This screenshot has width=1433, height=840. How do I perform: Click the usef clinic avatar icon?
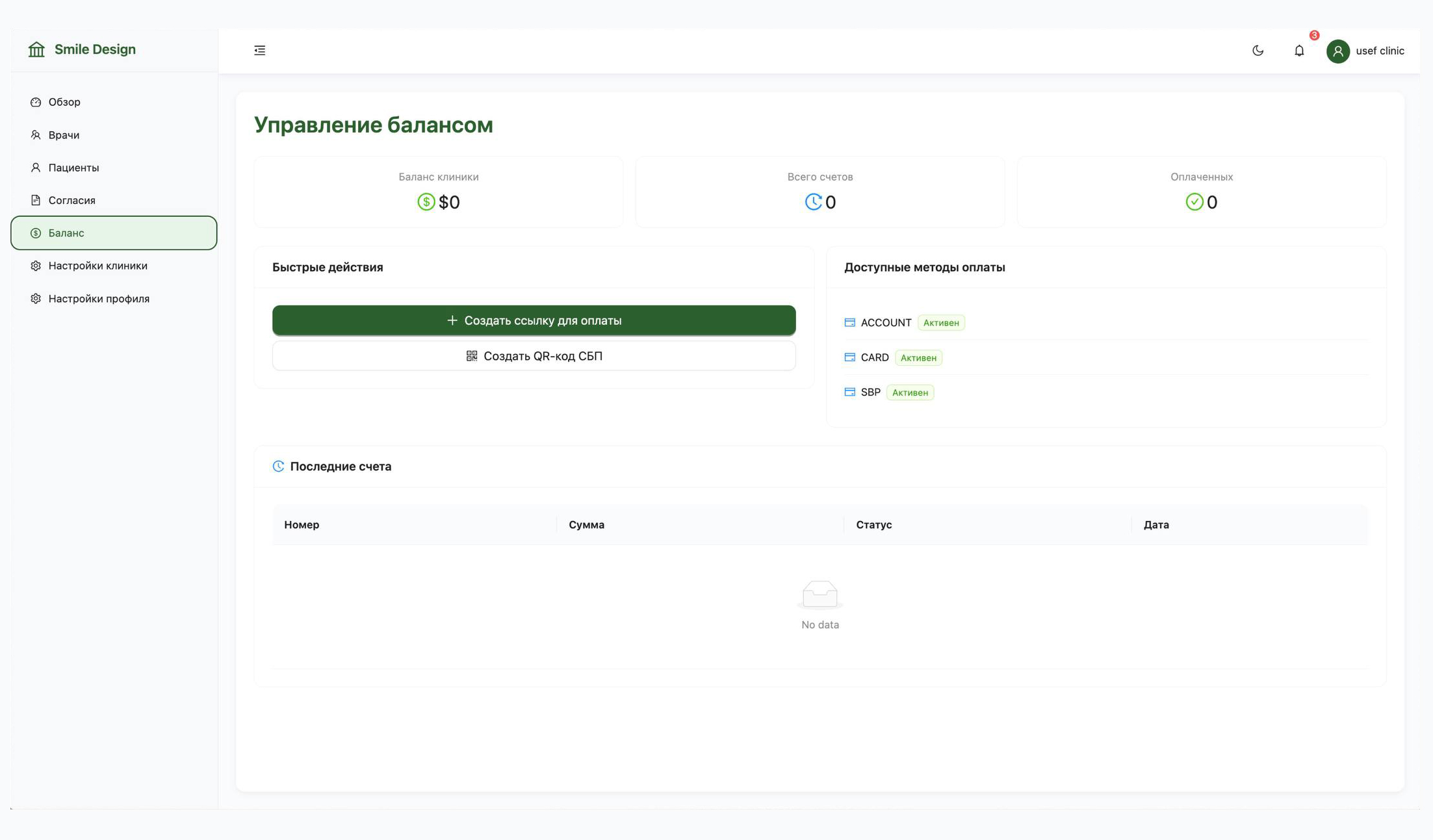pyautogui.click(x=1337, y=51)
